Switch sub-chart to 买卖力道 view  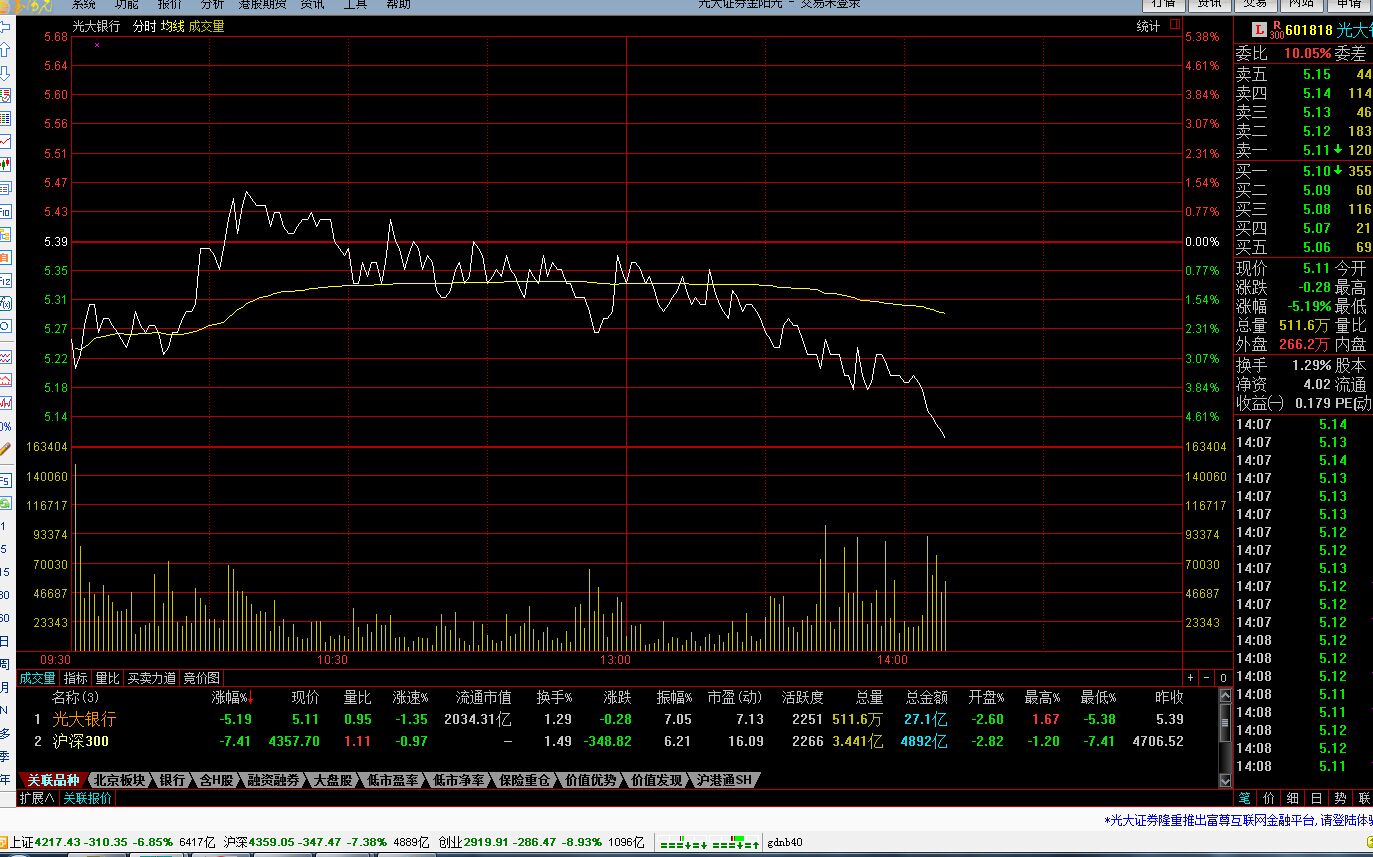pyautogui.click(x=151, y=678)
